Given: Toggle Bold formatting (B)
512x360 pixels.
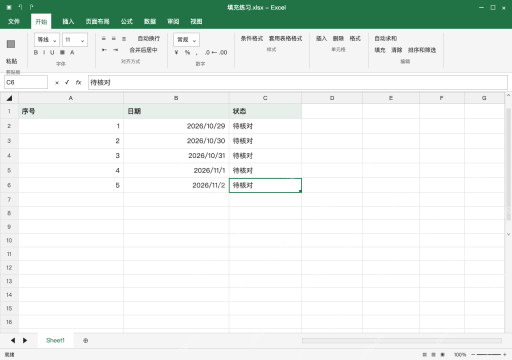Looking at the screenshot, I should 36,52.
